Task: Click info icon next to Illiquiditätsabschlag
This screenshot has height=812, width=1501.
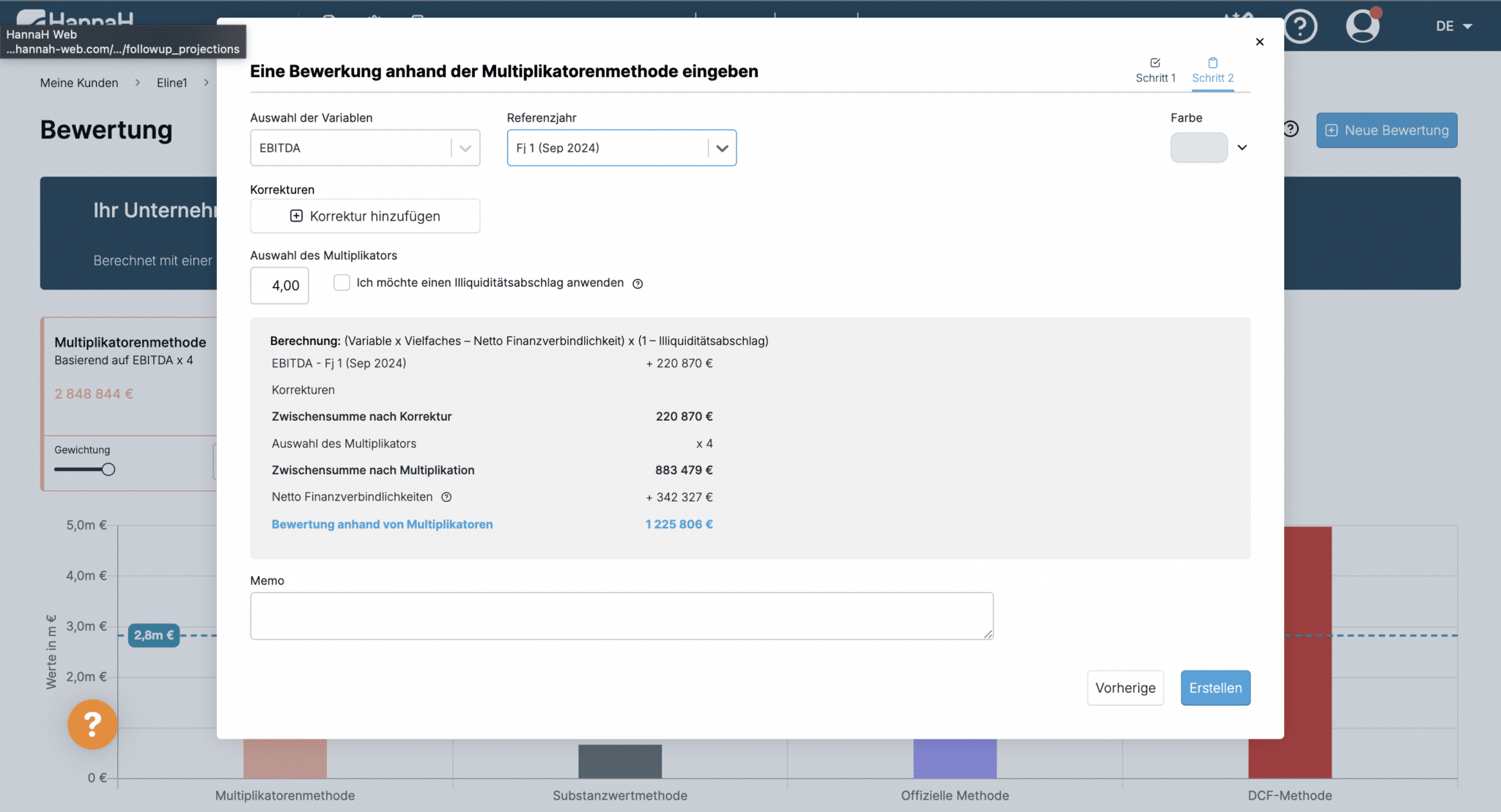Action: pos(638,284)
